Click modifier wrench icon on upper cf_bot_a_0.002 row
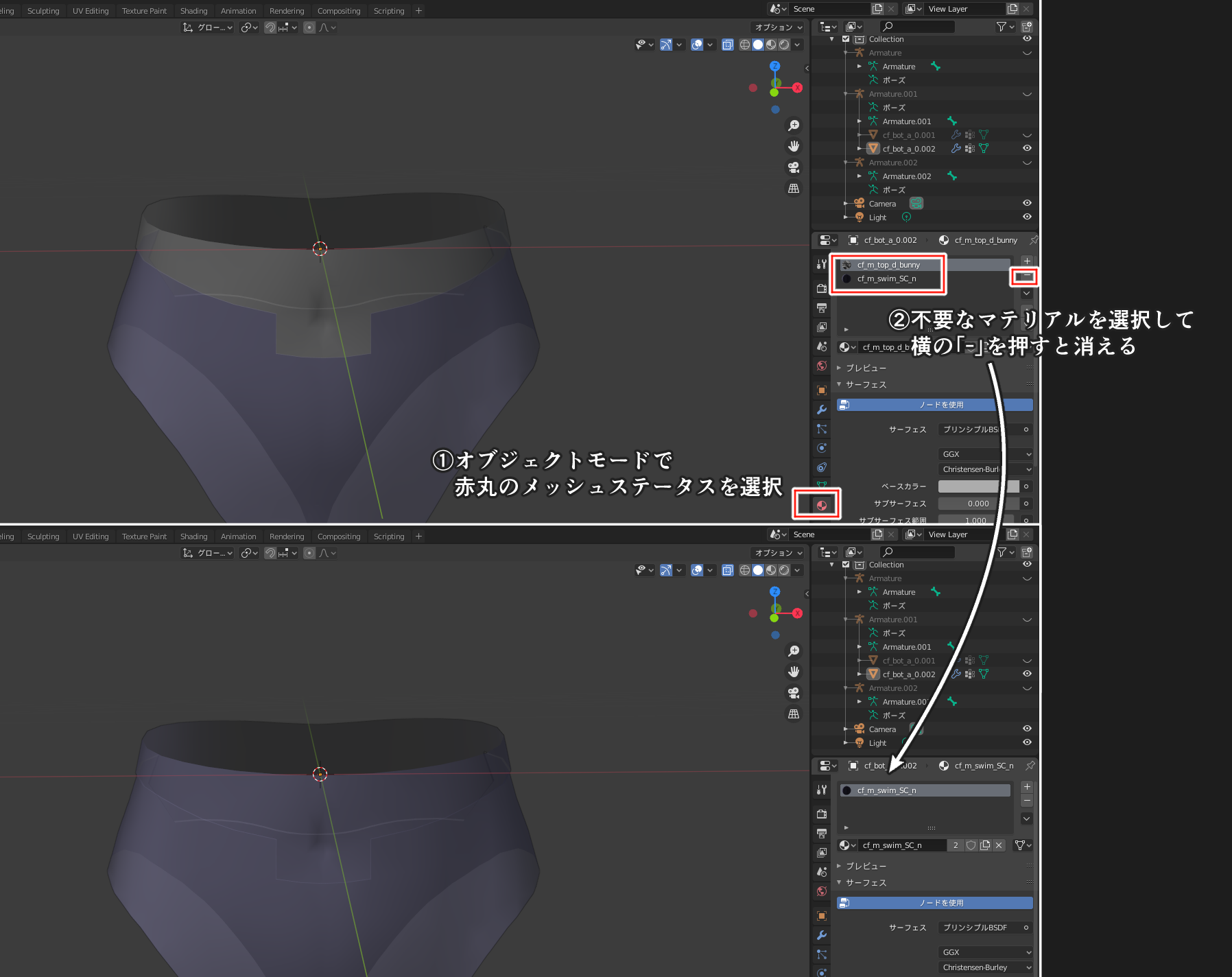The height and width of the screenshot is (977, 1232). [x=956, y=148]
